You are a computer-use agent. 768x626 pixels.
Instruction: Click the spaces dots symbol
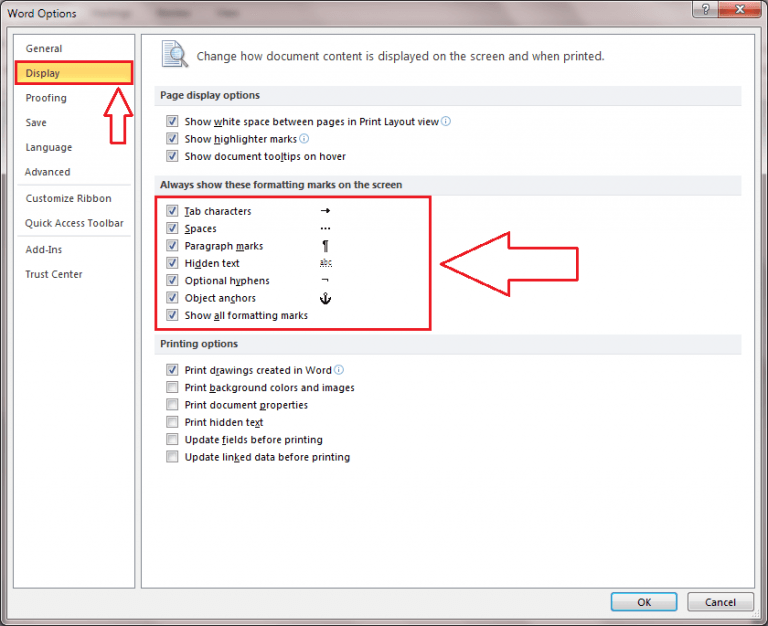(x=325, y=228)
